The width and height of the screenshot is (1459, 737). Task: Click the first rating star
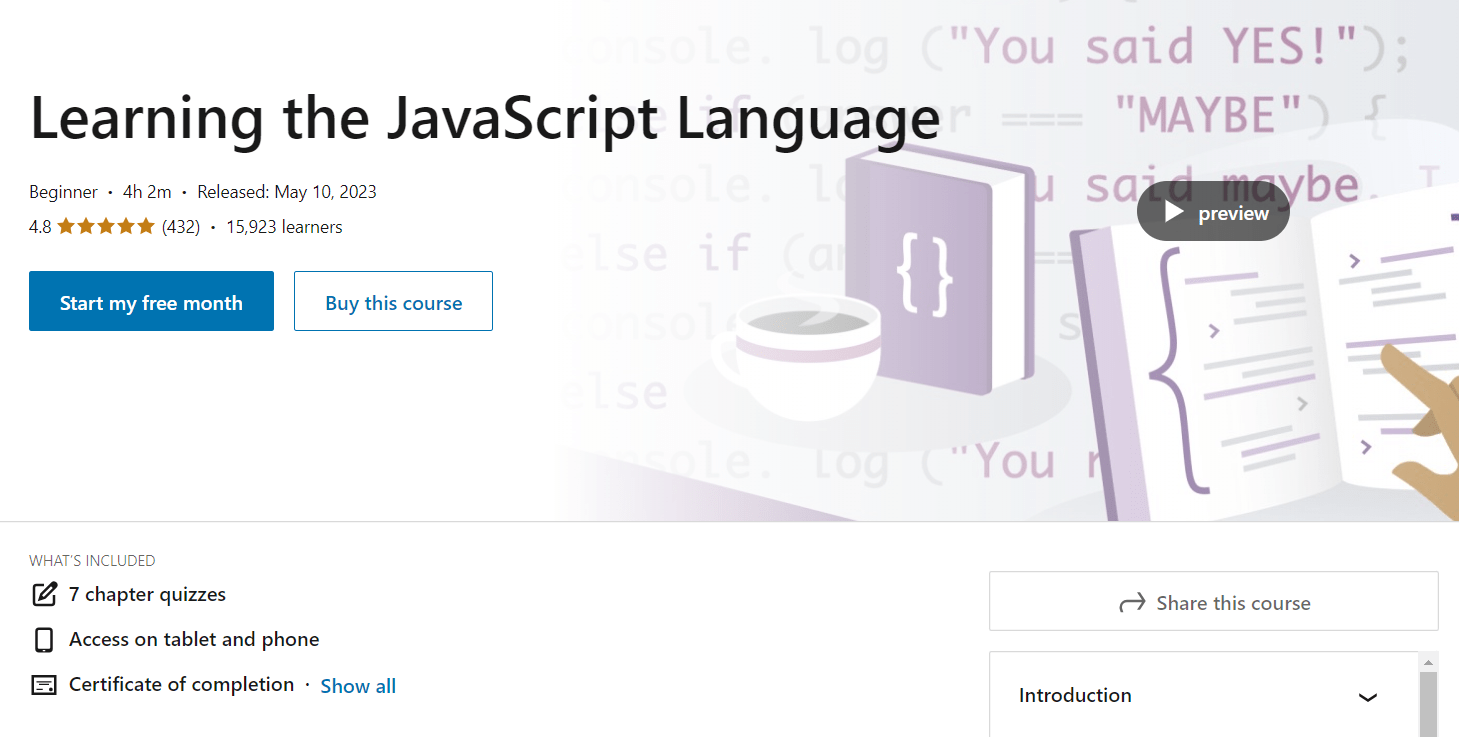click(68, 226)
